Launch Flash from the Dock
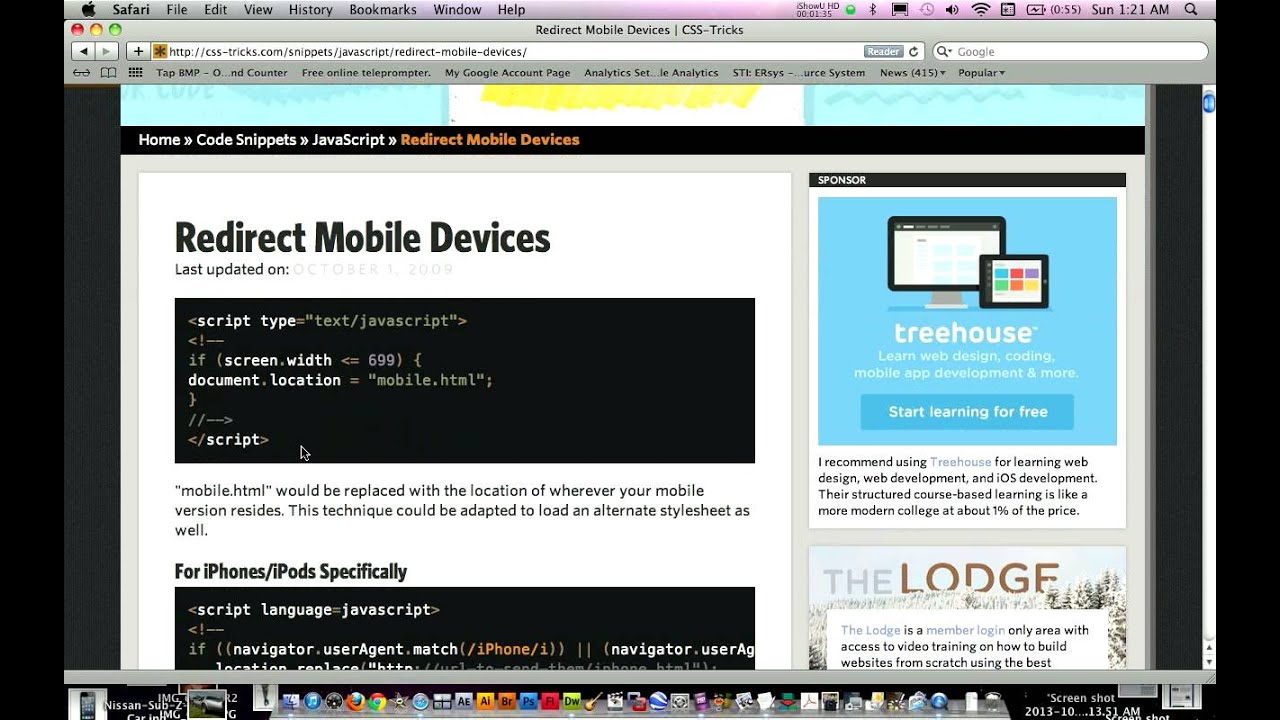The height and width of the screenshot is (720, 1280). pos(550,702)
